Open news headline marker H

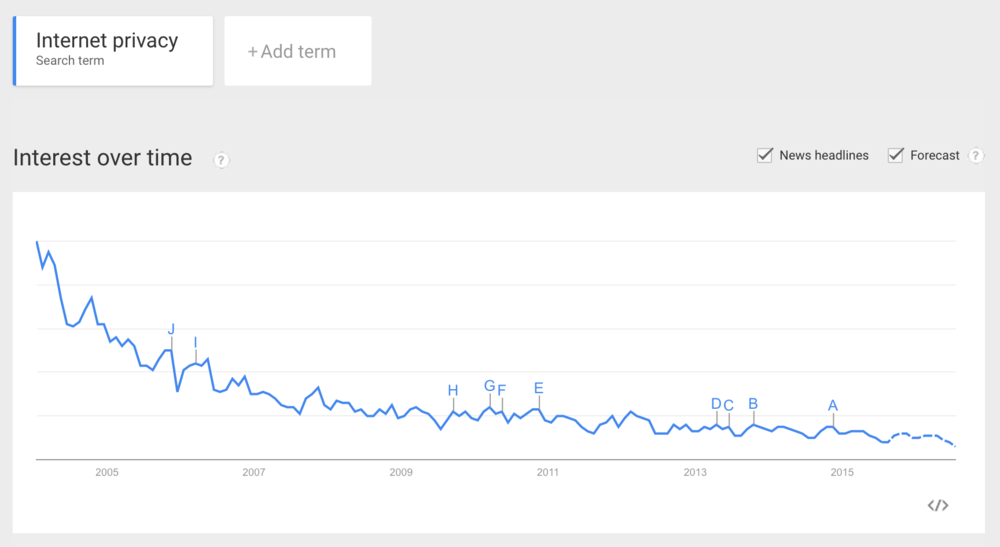453,390
